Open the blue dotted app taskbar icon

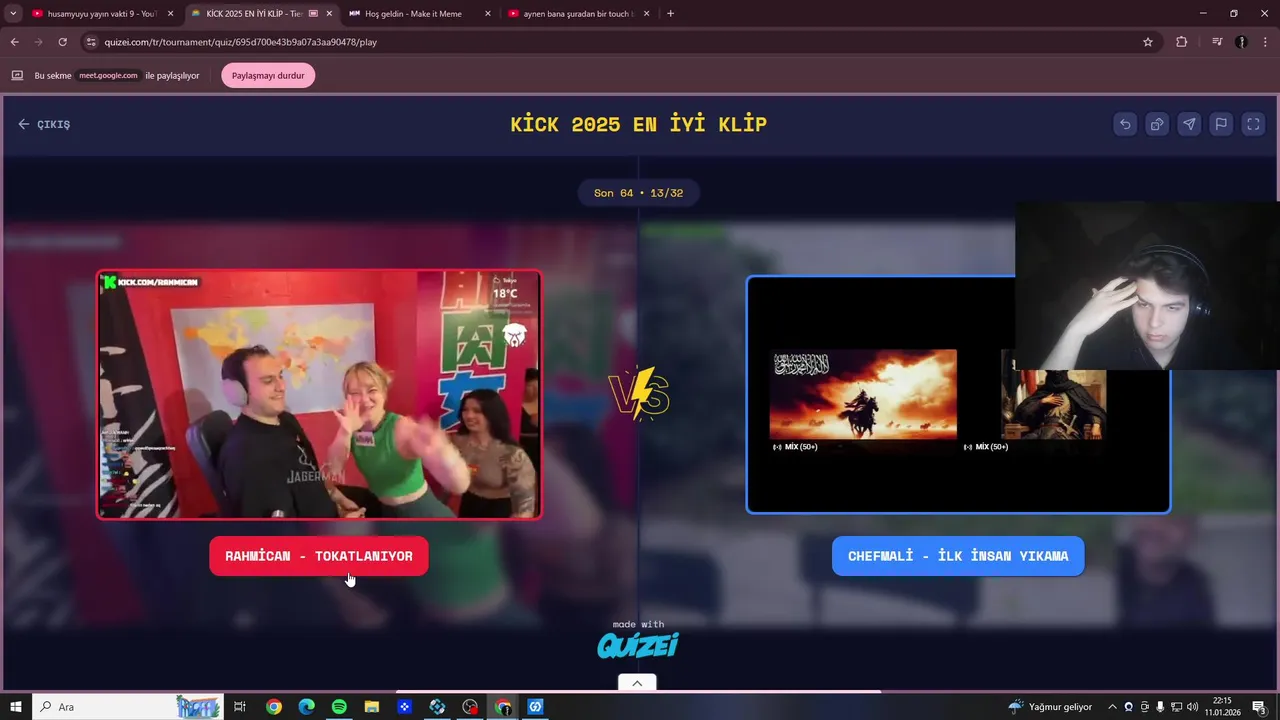coord(405,707)
